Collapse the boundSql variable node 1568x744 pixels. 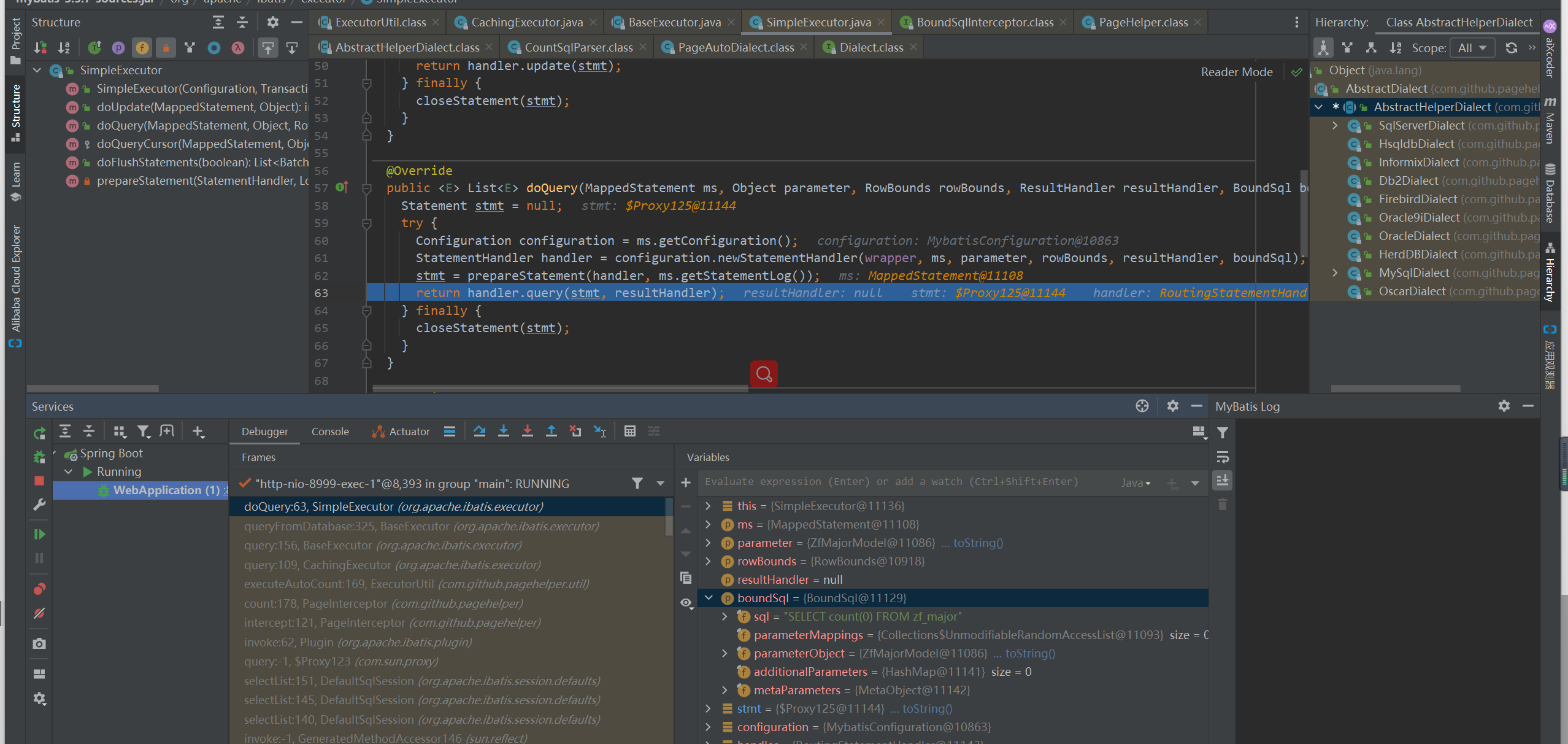pos(709,597)
